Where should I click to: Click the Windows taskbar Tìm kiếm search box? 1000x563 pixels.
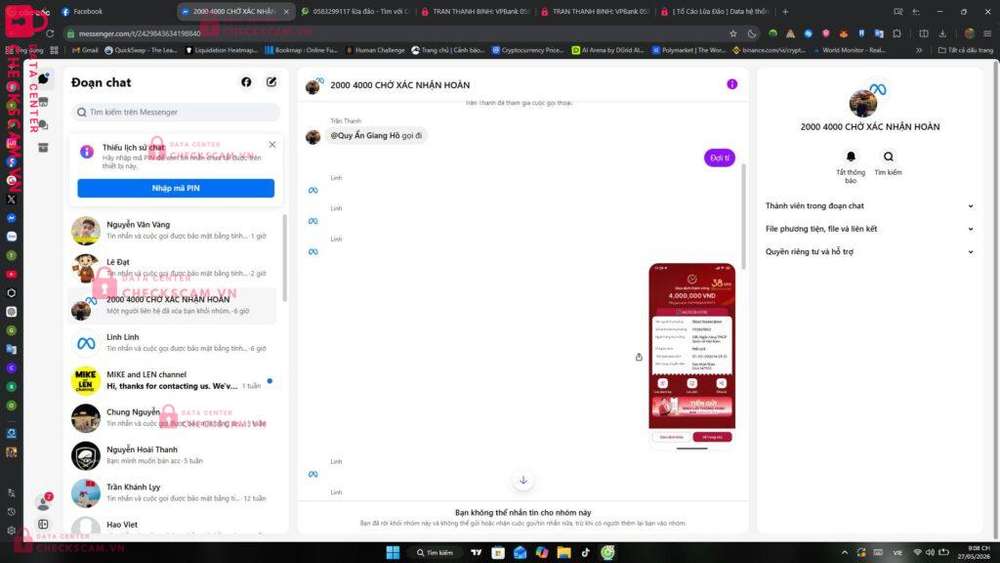(x=435, y=552)
